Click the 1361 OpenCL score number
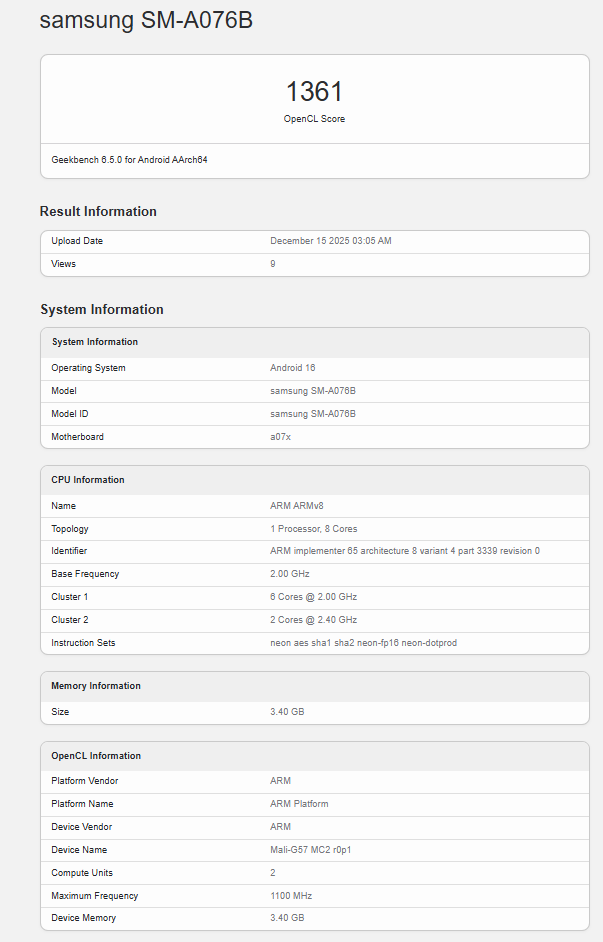Image resolution: width=603 pixels, height=942 pixels. [x=314, y=92]
